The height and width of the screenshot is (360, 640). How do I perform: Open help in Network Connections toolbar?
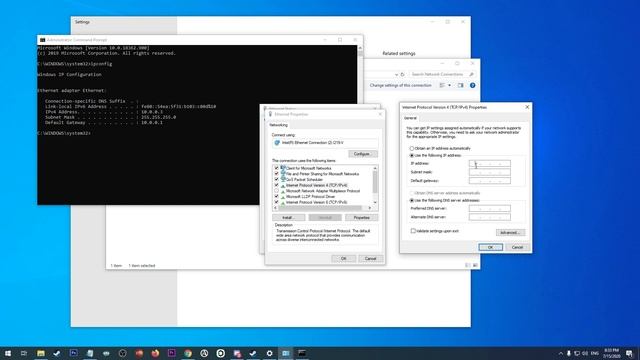472,85
